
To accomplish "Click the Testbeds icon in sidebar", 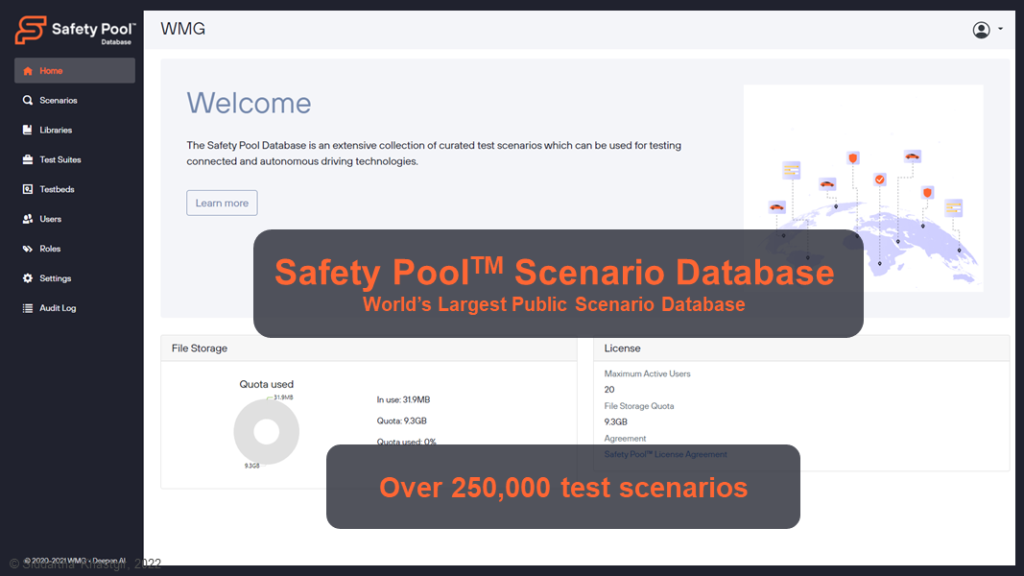I will [27, 189].
